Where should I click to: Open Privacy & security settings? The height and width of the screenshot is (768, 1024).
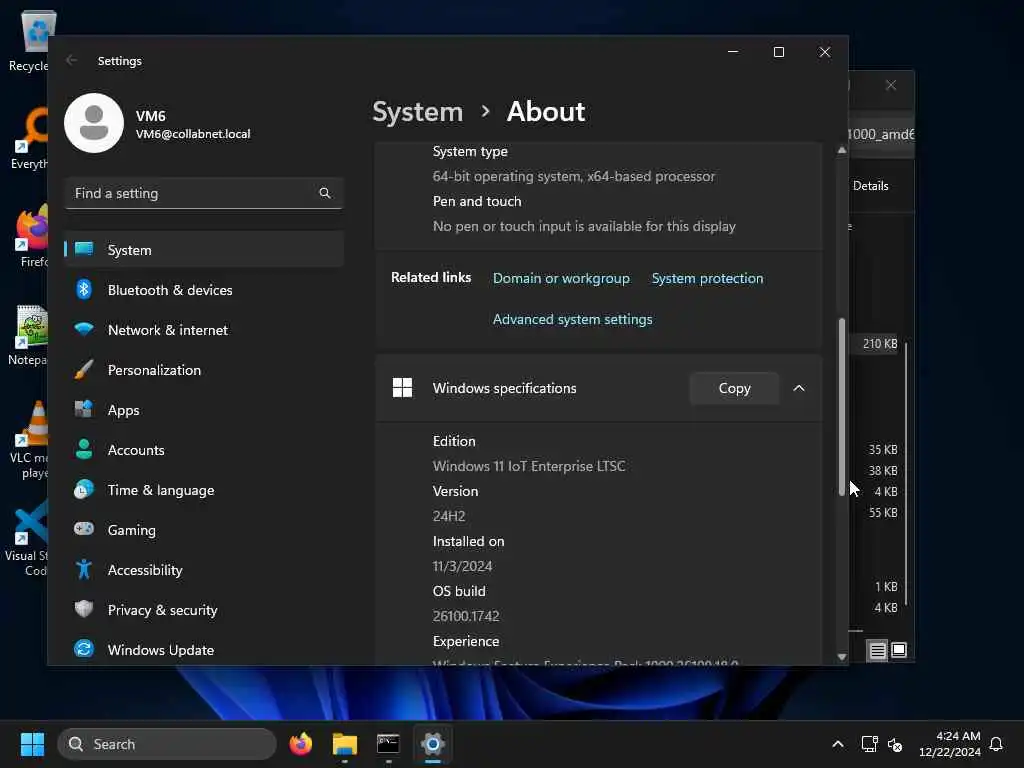(204, 610)
